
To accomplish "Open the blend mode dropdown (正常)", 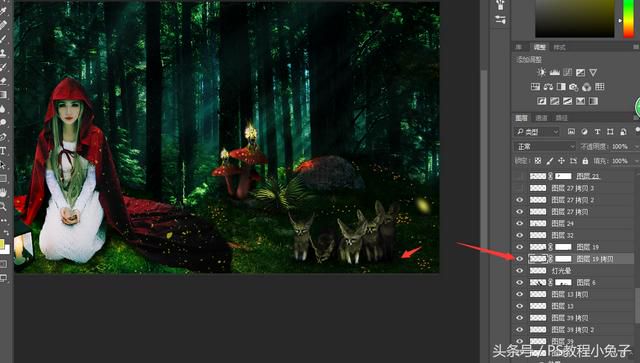I will [x=544, y=146].
